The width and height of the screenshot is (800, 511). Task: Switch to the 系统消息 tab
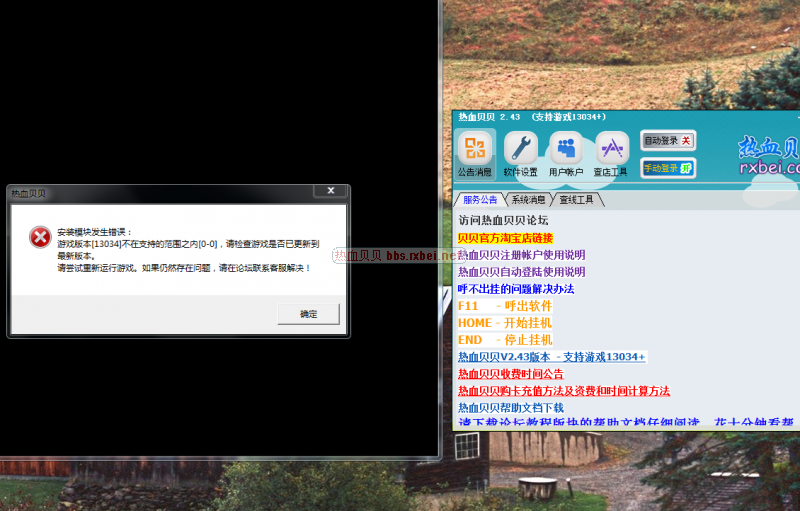(x=528, y=199)
